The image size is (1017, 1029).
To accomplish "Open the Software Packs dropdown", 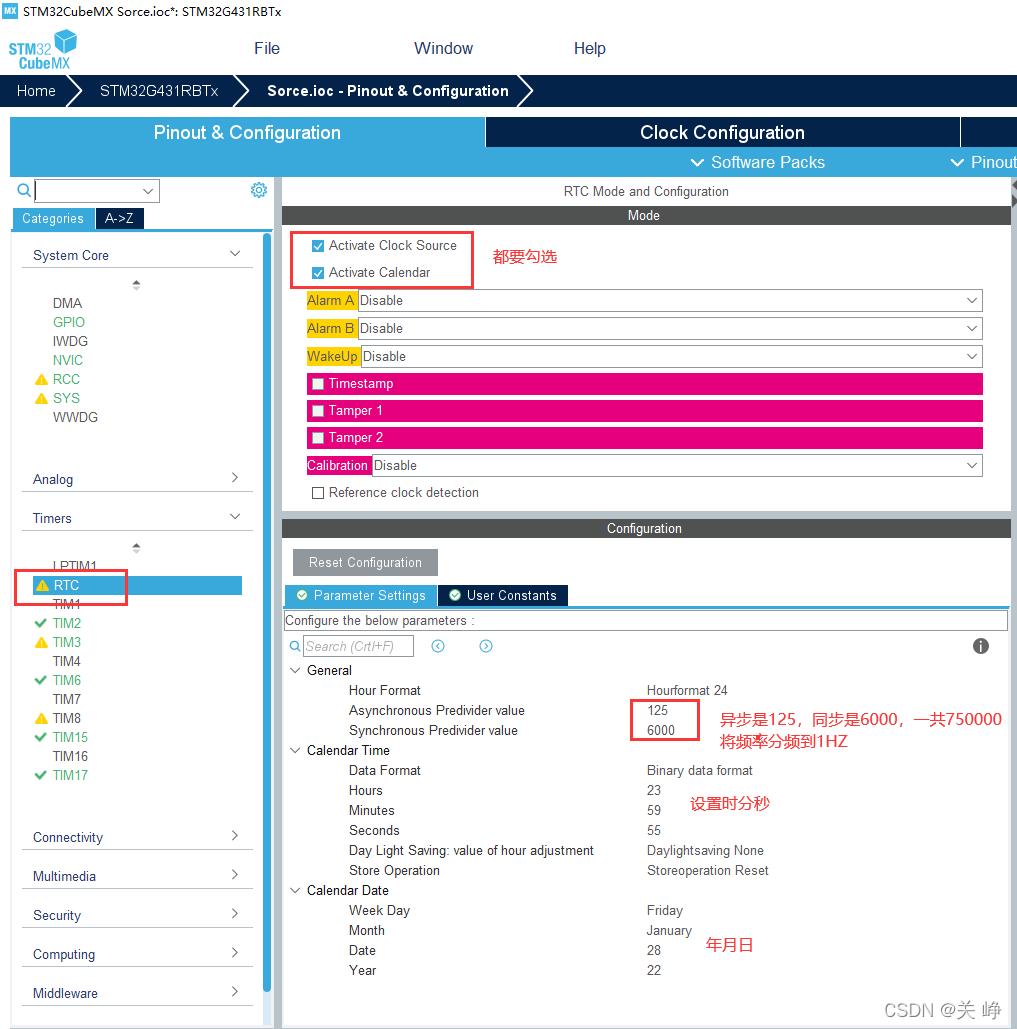I will tap(758, 162).
